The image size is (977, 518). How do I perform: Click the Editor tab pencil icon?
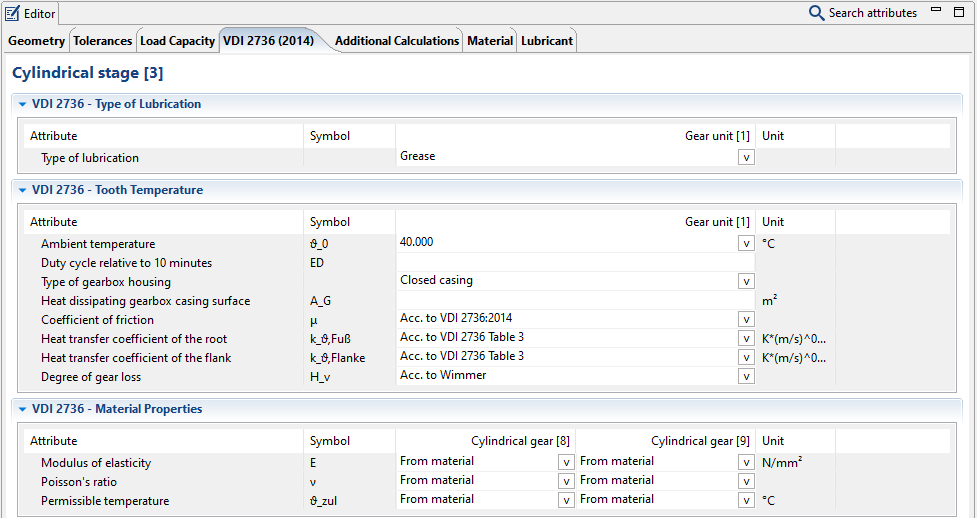point(13,13)
